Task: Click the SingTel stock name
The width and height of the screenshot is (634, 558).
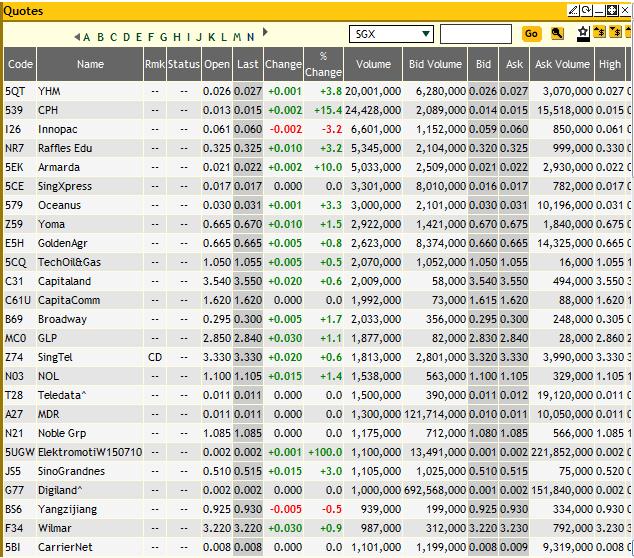Action: (x=55, y=357)
